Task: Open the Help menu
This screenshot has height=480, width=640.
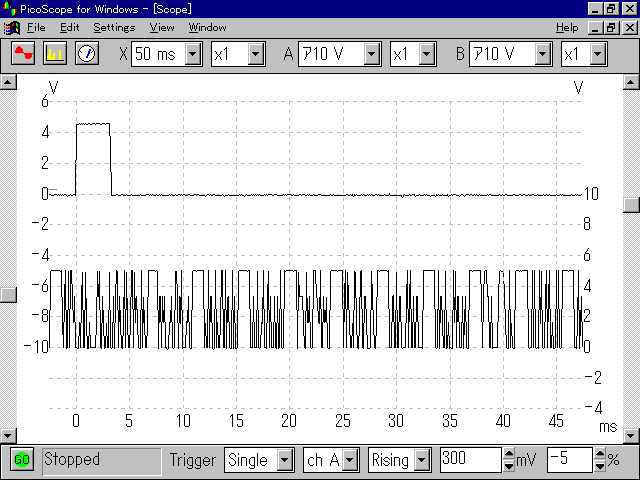Action: tap(567, 28)
